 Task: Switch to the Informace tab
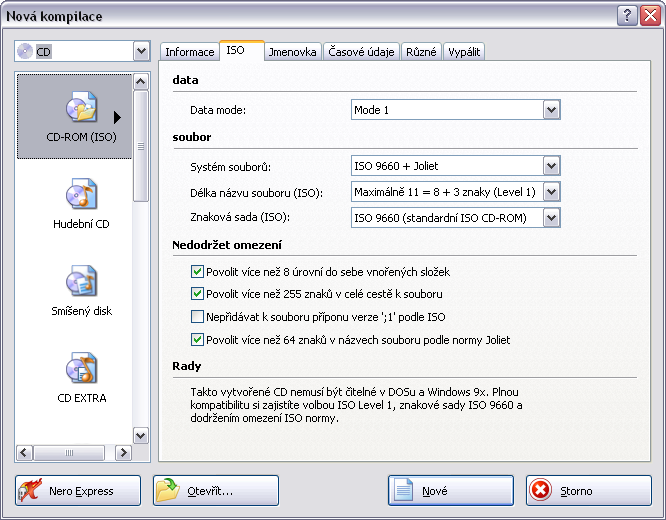(189, 52)
